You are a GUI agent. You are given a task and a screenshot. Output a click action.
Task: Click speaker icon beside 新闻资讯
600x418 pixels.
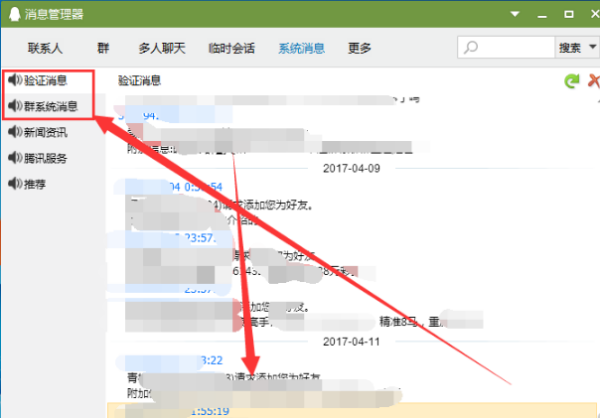point(15,132)
